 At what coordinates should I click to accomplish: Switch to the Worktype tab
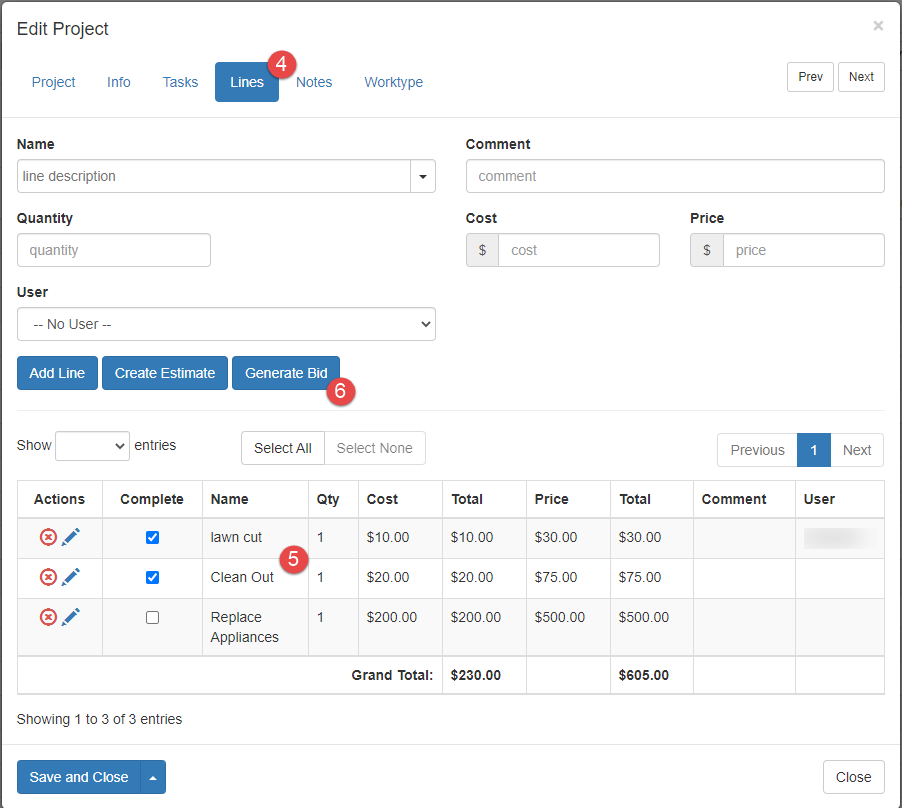click(x=393, y=82)
